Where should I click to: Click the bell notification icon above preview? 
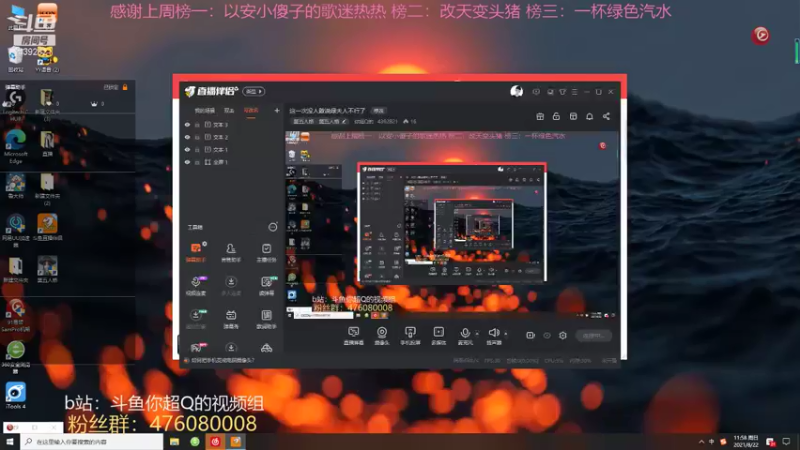tap(589, 116)
